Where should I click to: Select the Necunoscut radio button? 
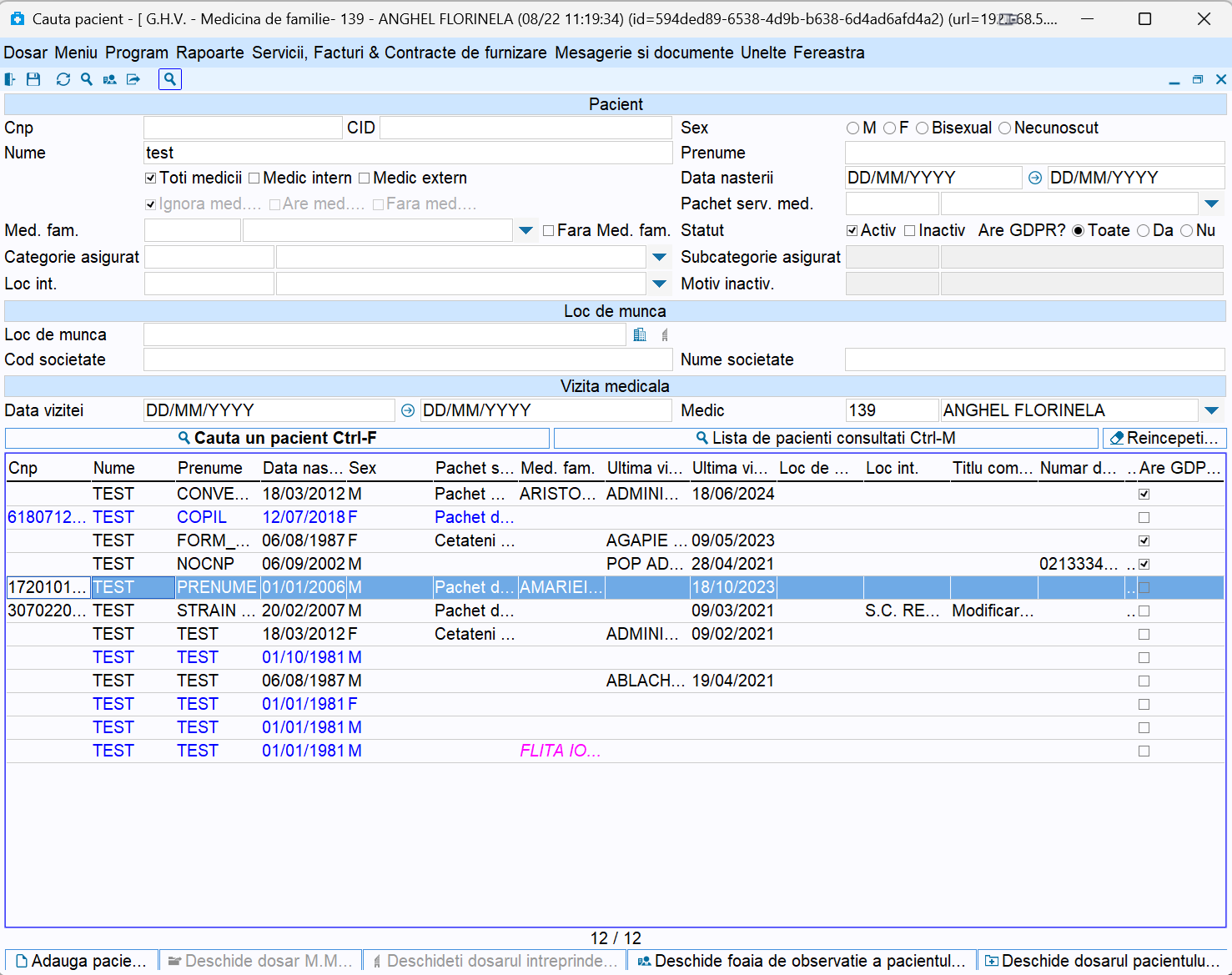[1005, 128]
